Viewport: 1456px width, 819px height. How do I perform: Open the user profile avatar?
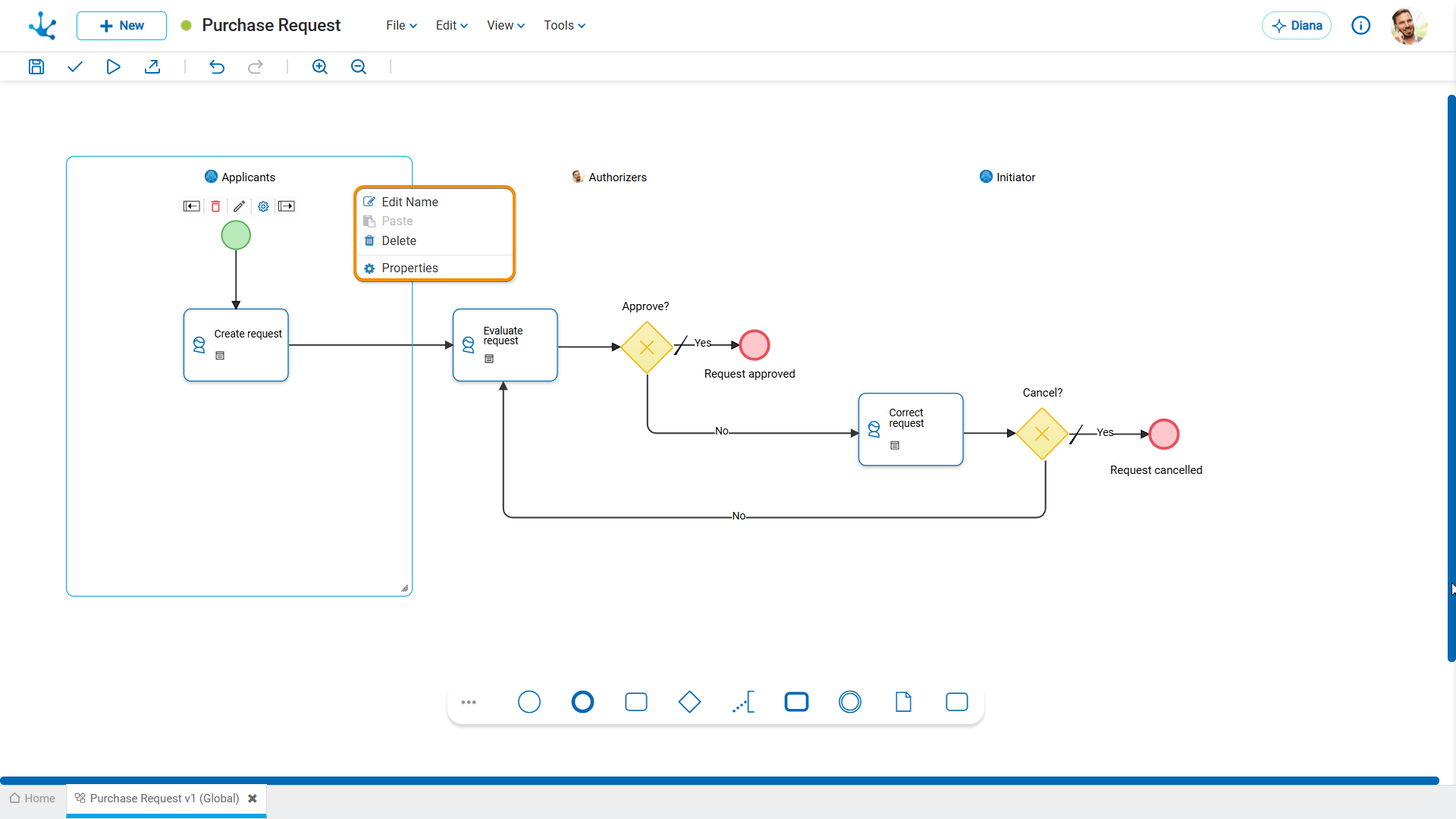click(1409, 26)
